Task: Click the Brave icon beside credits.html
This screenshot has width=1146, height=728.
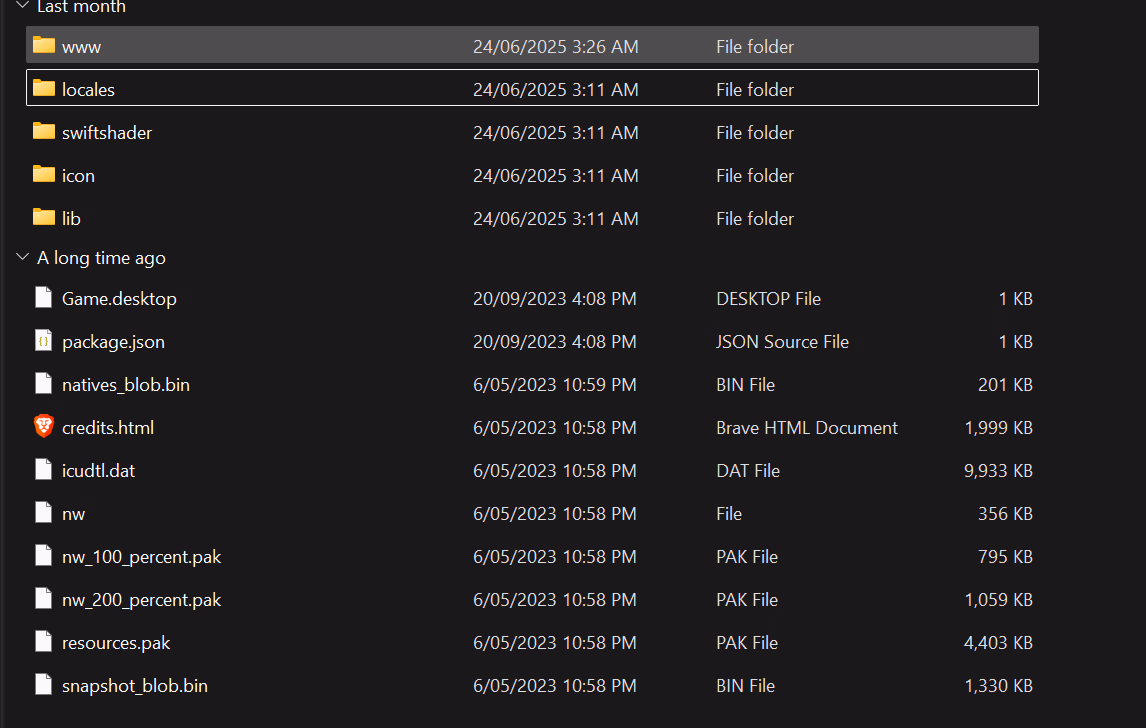Action: pyautogui.click(x=43, y=427)
